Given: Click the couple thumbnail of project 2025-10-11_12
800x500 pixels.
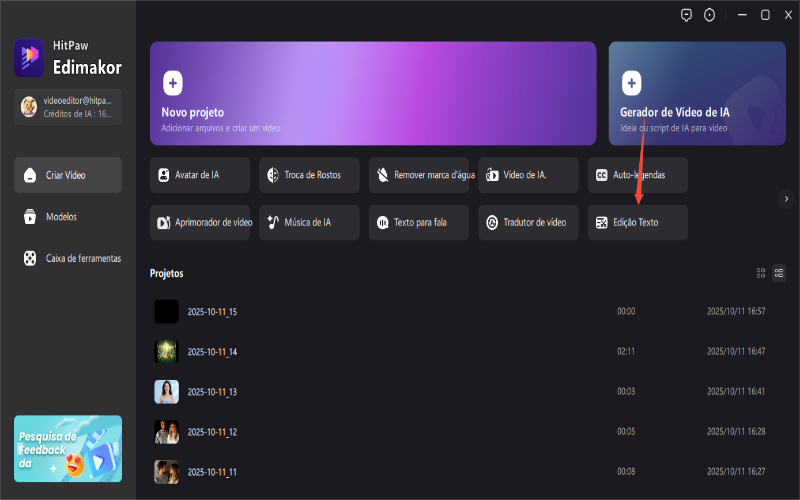Looking at the screenshot, I should tap(166, 432).
